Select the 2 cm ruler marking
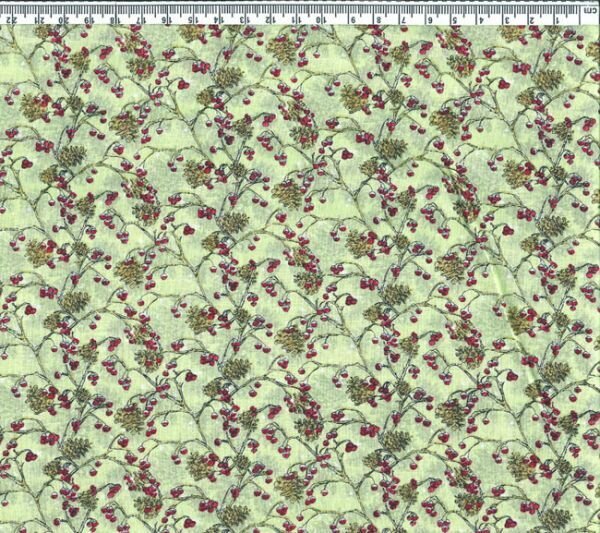Screen dimensions: 600x533 coord(531,18)
